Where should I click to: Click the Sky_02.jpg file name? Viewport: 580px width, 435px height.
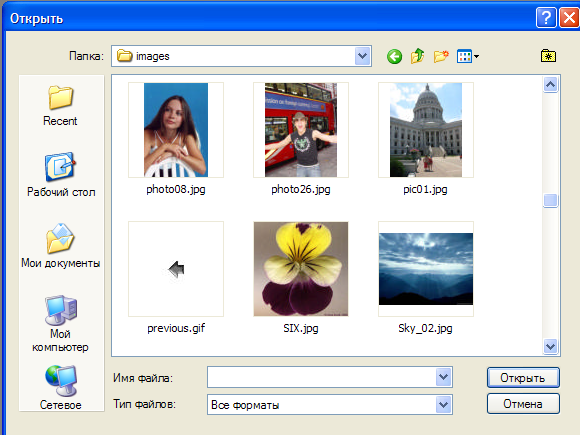click(425, 328)
